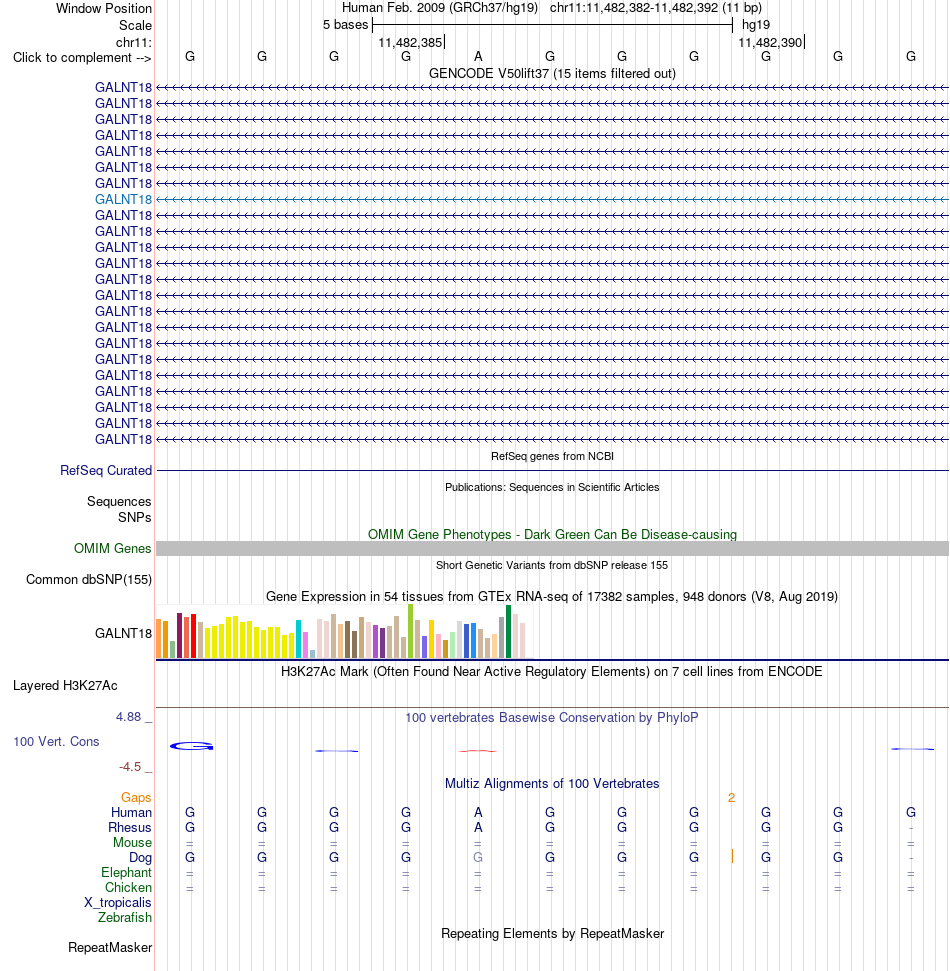Viewport: 950px width, 971px height.
Task: Select the Common dbSNP(155) label
Action: [x=89, y=580]
